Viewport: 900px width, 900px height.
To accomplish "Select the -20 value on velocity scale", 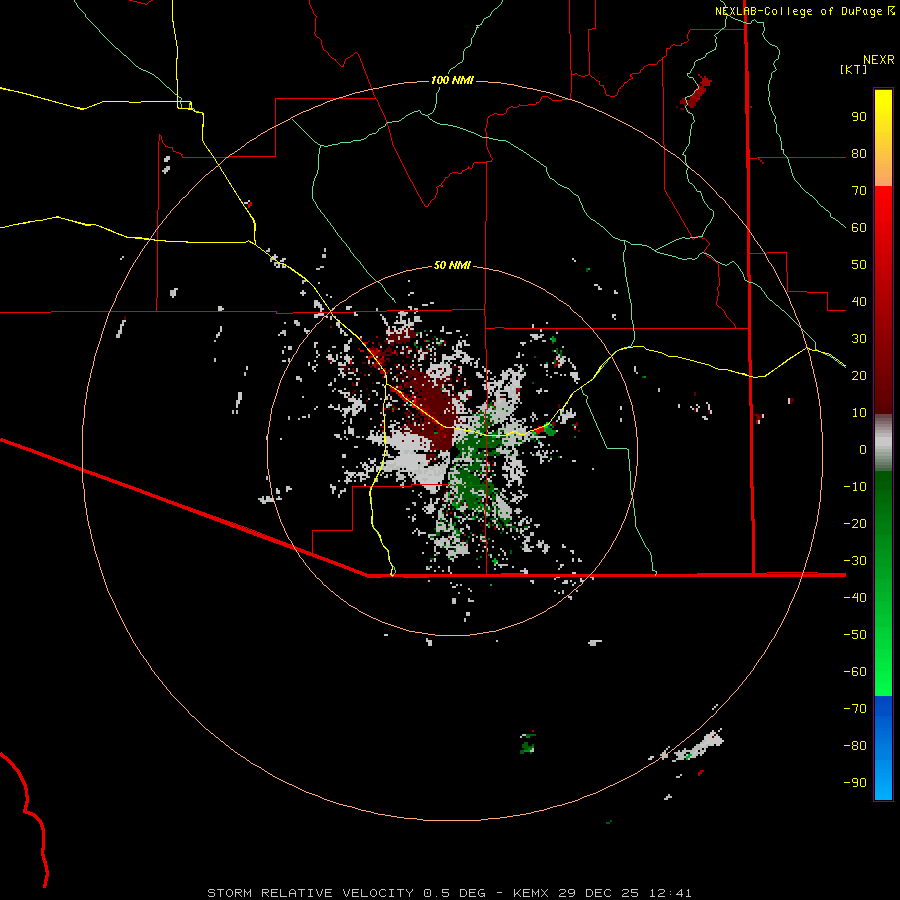I will click(855, 523).
